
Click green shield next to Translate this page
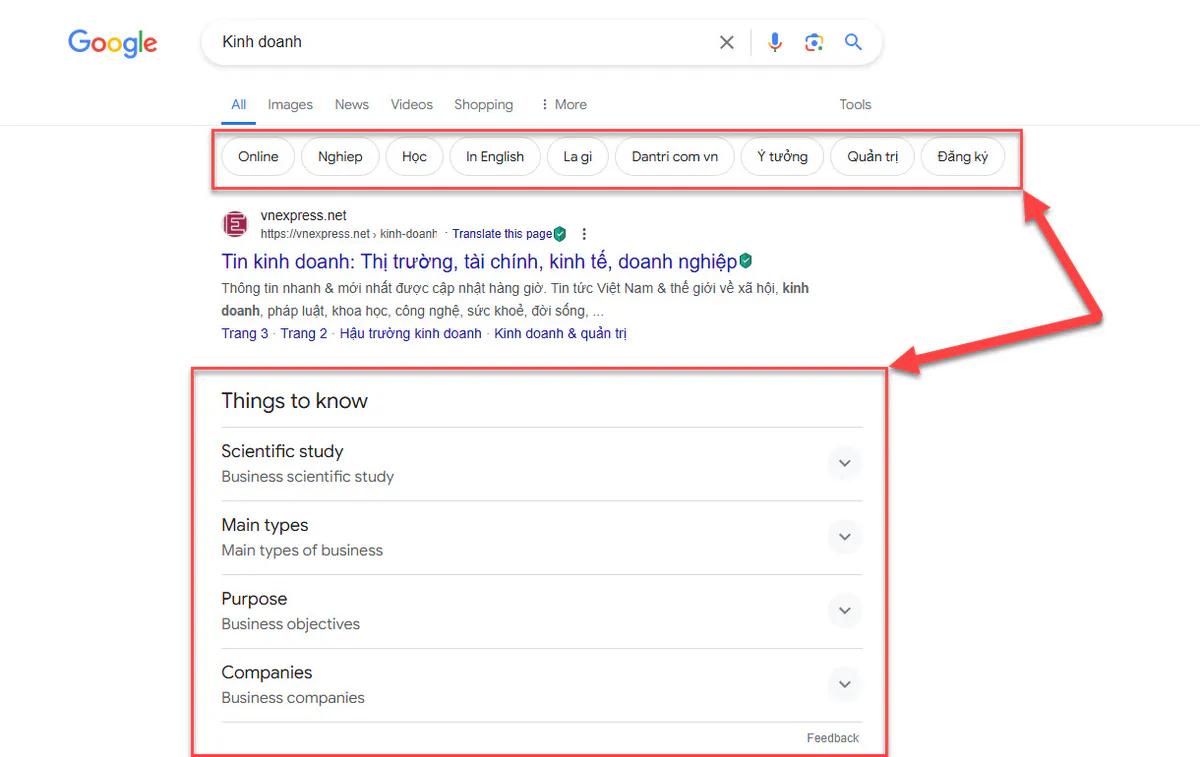[x=560, y=234]
